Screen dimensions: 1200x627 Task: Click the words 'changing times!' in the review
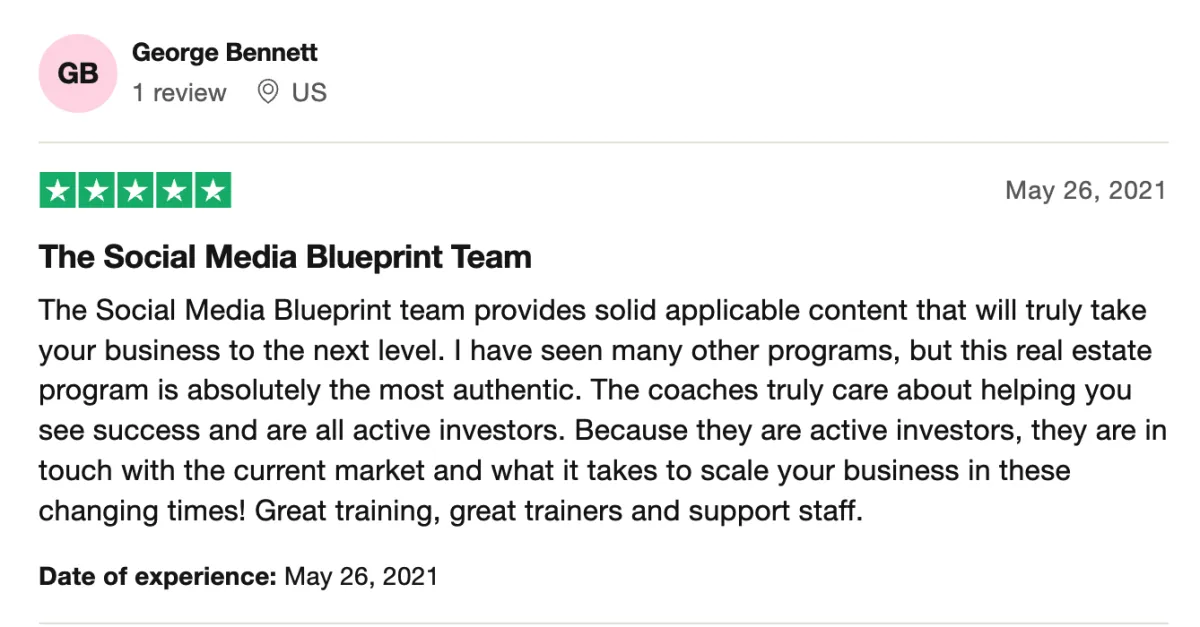144,512
